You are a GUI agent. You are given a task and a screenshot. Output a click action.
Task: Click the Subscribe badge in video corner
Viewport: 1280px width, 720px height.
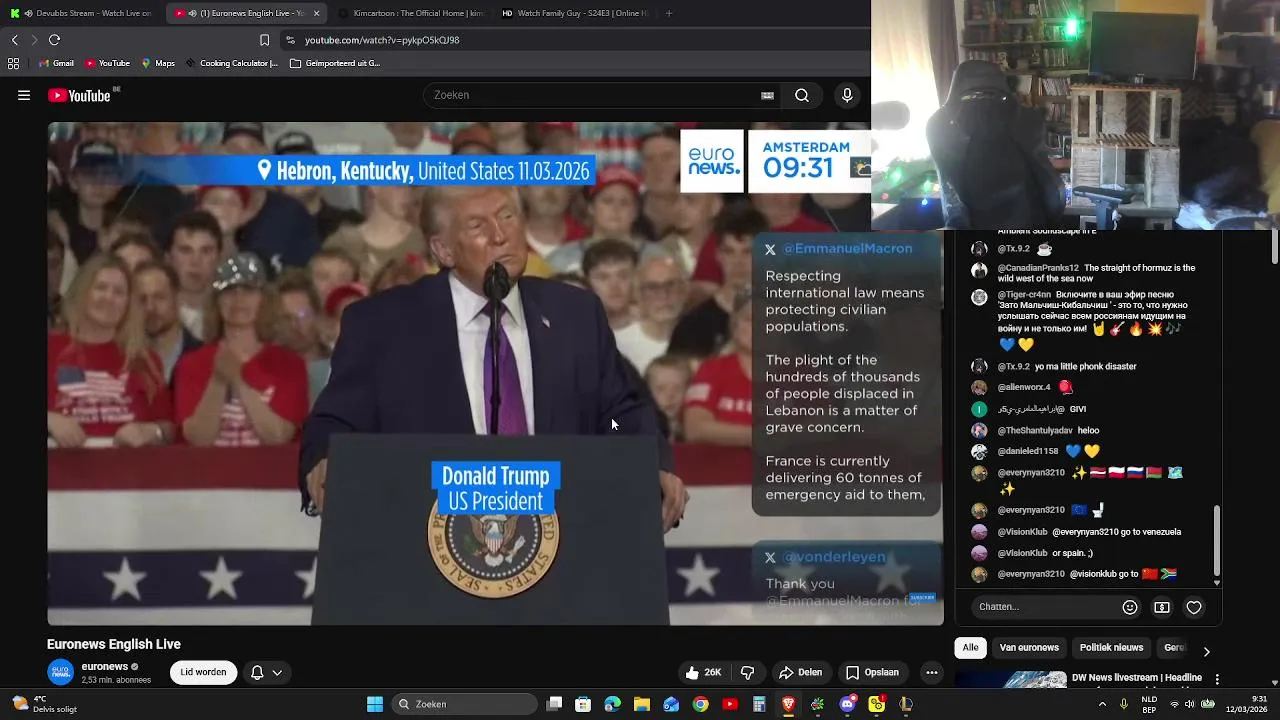[x=922, y=598]
